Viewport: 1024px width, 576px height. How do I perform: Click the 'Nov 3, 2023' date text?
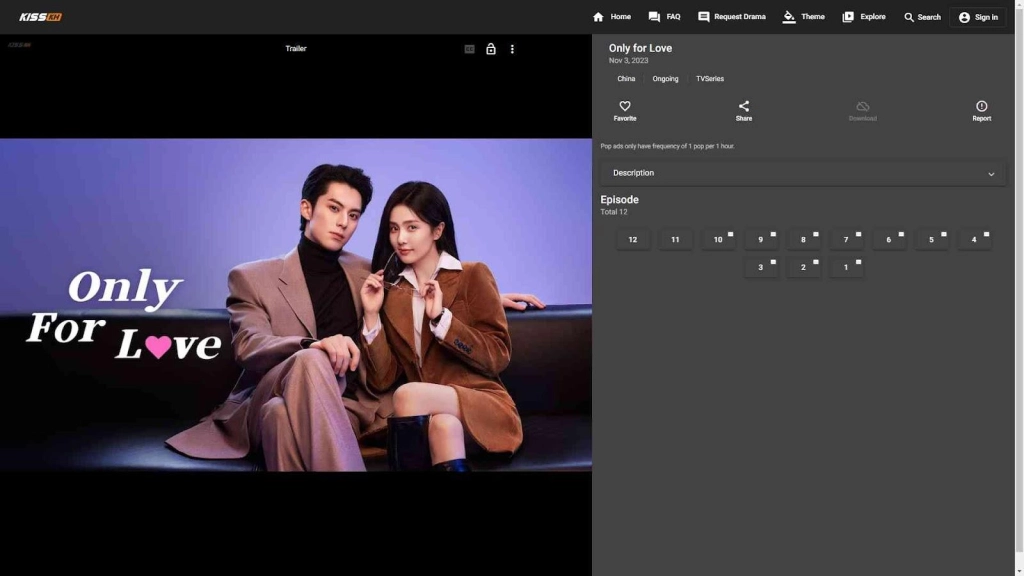(x=628, y=61)
